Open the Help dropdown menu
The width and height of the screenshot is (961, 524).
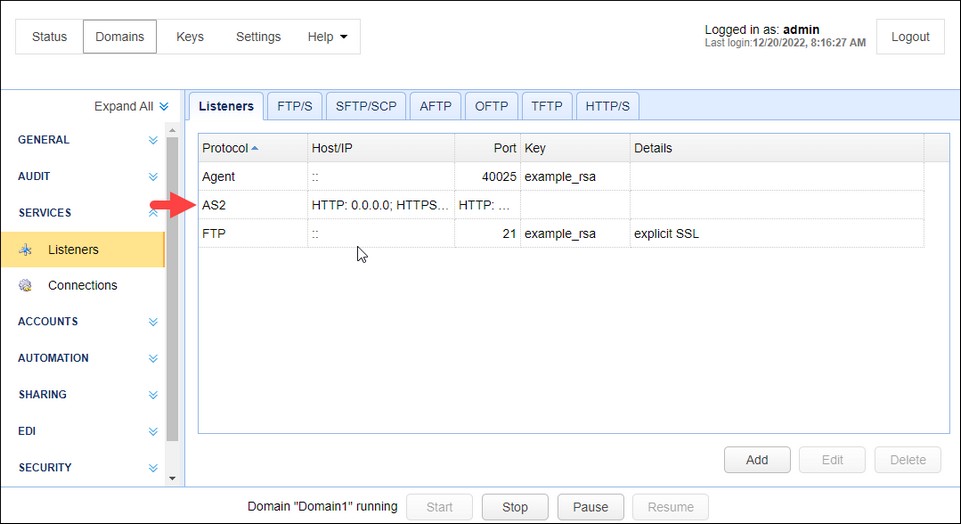click(x=327, y=37)
